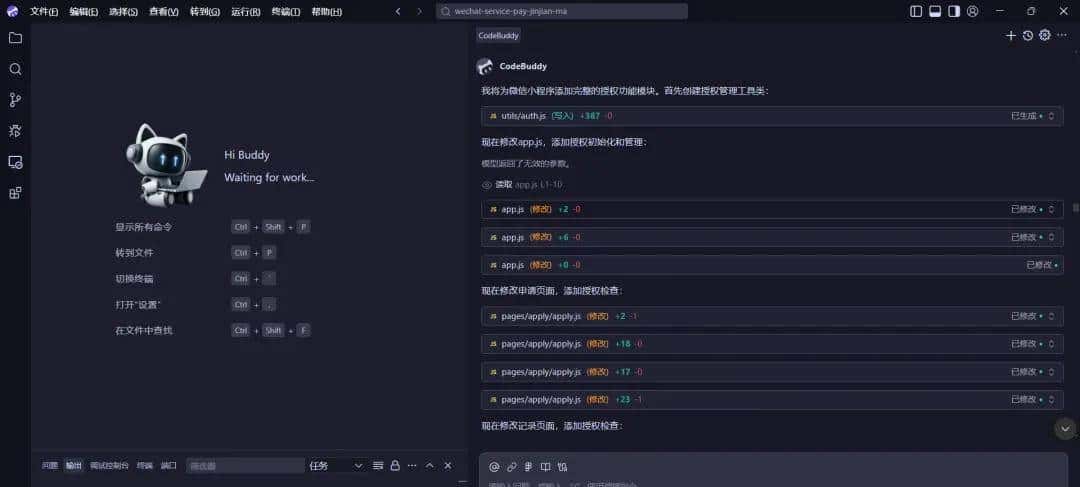1080x487 pixels.
Task: Go forward with the right navigation arrow
Action: point(419,11)
